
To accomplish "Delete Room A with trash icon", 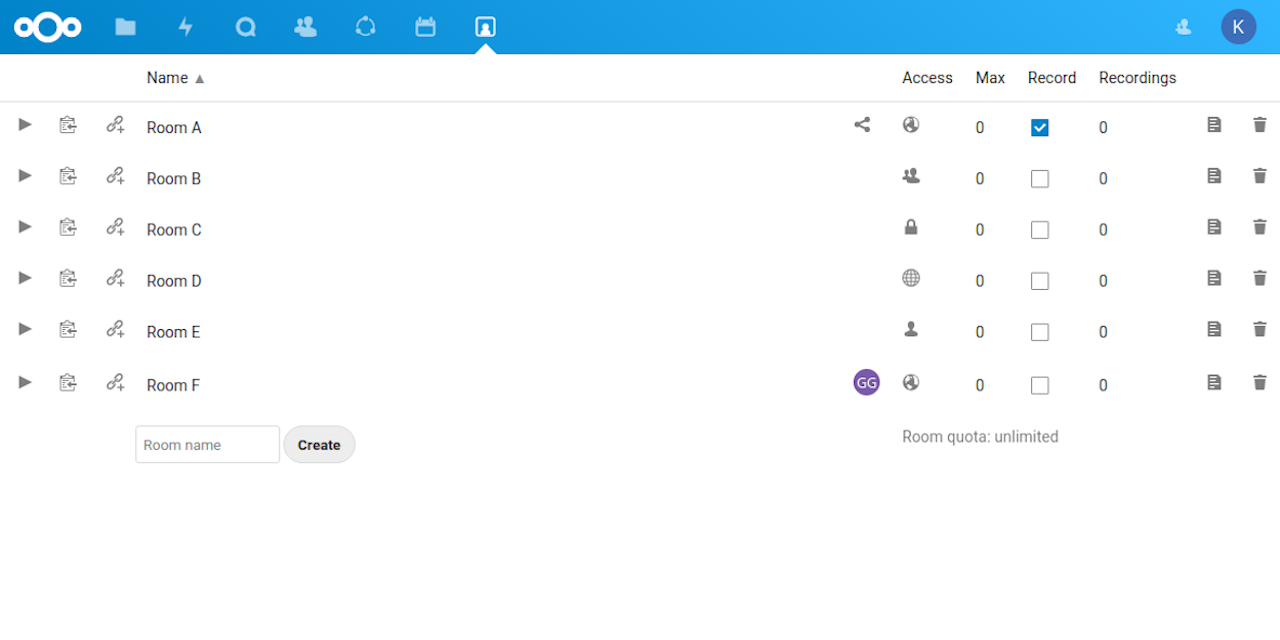I will click(1260, 125).
